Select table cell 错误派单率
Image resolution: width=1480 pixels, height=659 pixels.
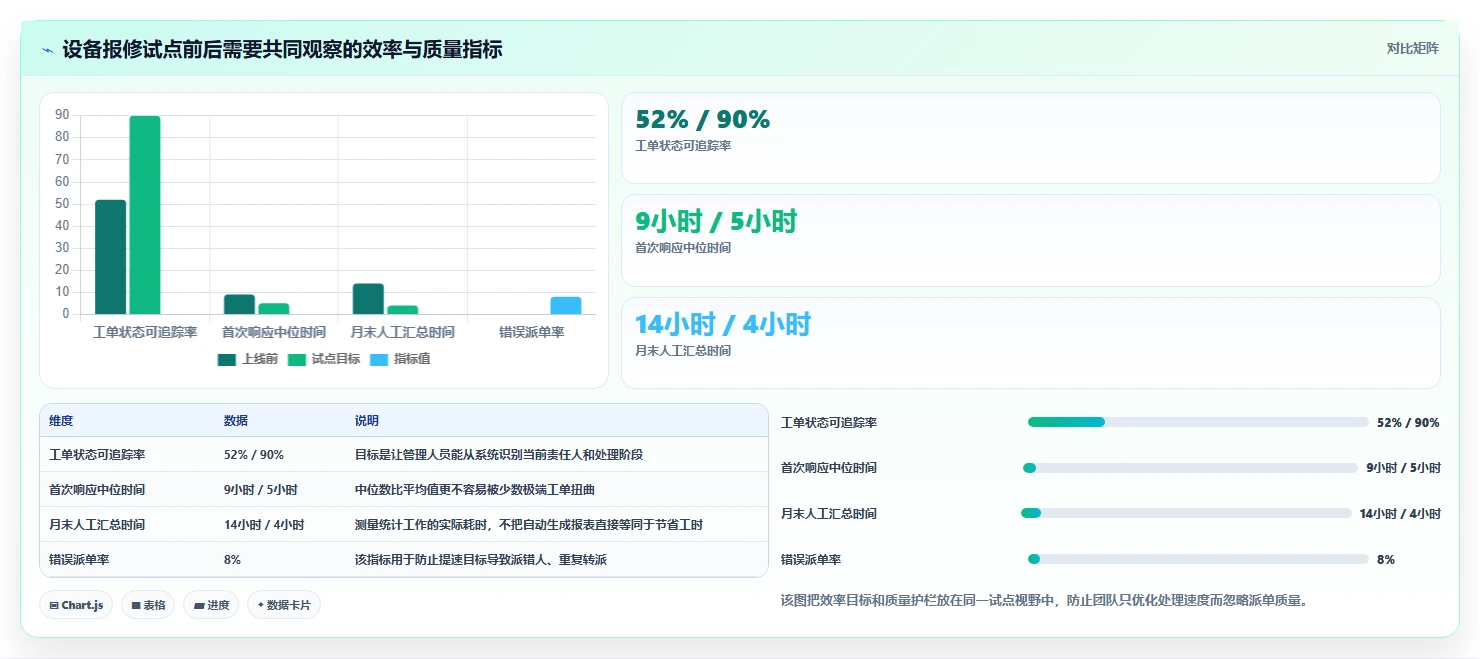point(79,559)
